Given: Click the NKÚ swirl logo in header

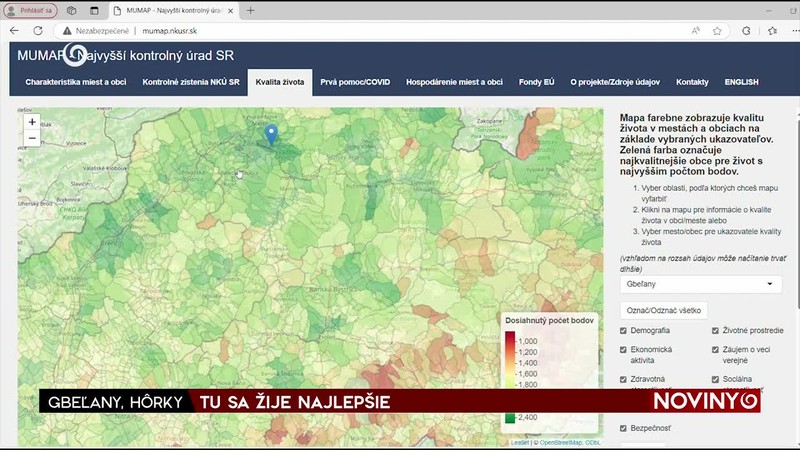Looking at the screenshot, I should (x=75, y=55).
